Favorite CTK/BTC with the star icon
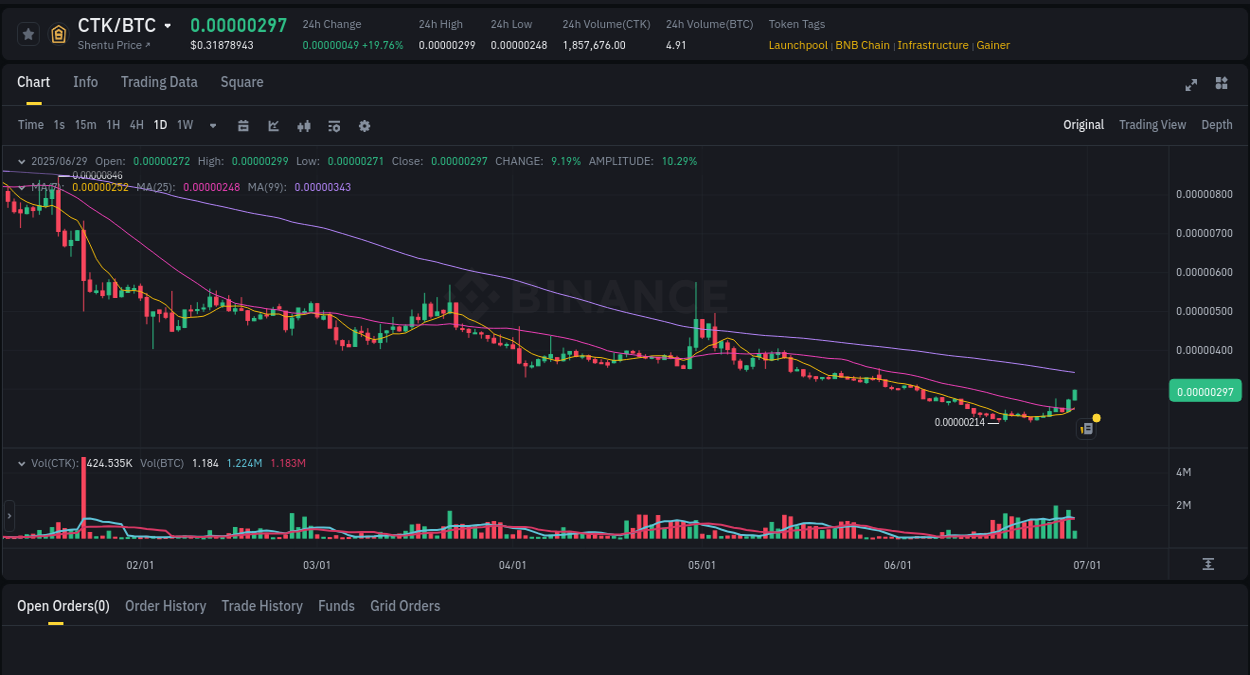Screen dimensions: 1250x675 pyautogui.click(x=28, y=33)
